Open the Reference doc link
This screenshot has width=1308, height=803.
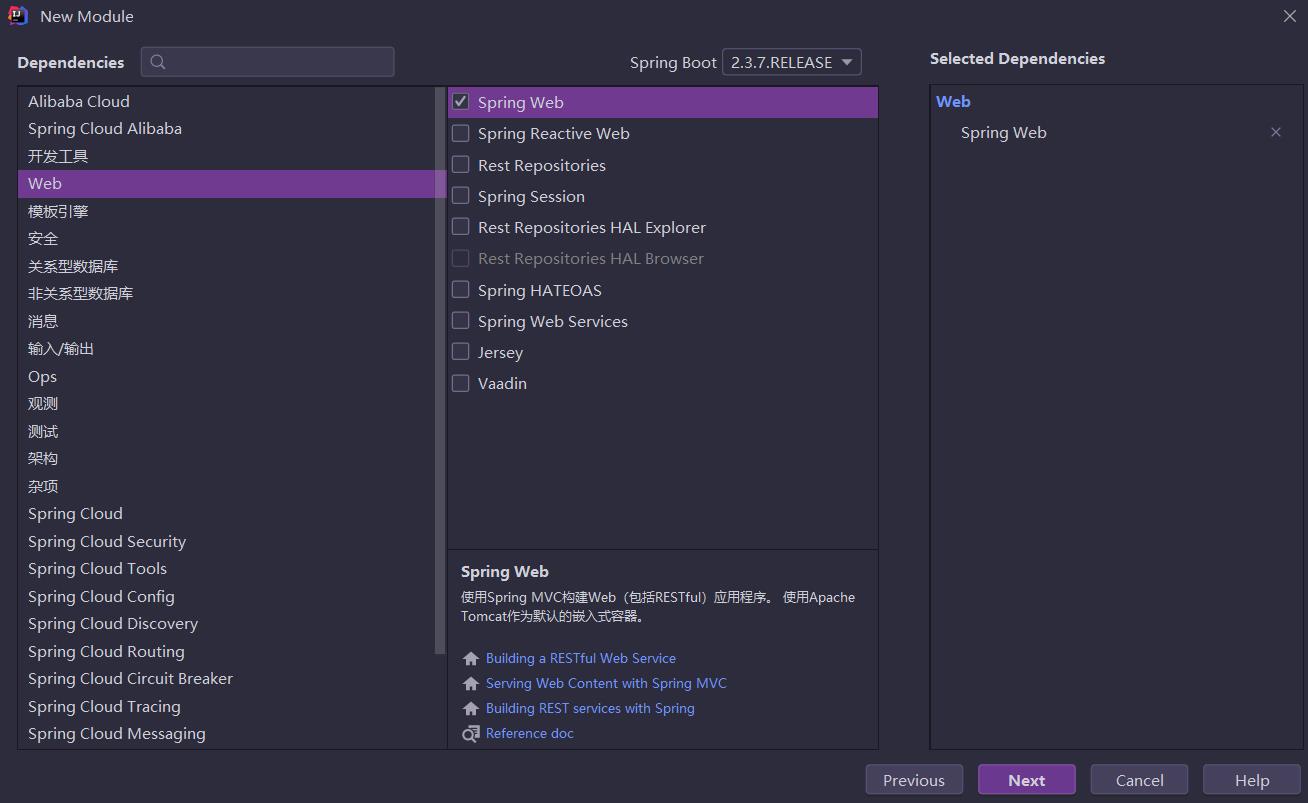530,733
